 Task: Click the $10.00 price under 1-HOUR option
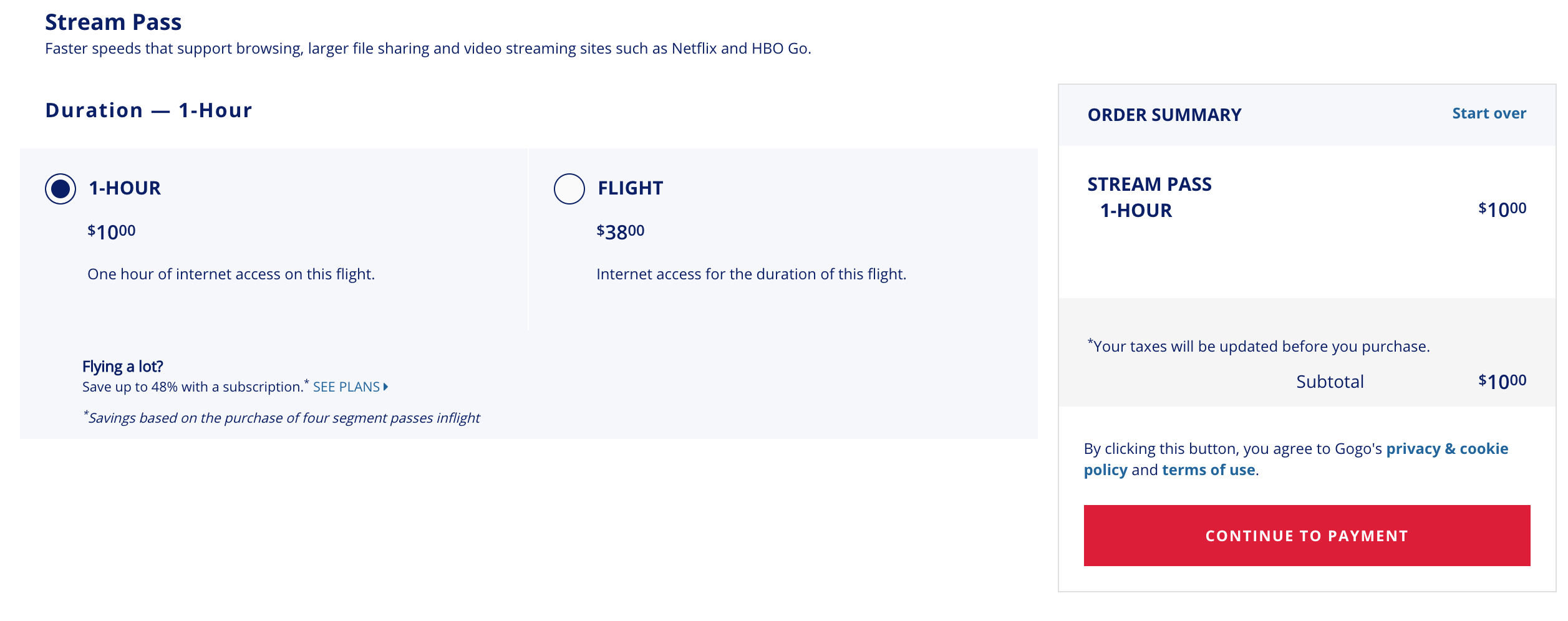[111, 232]
